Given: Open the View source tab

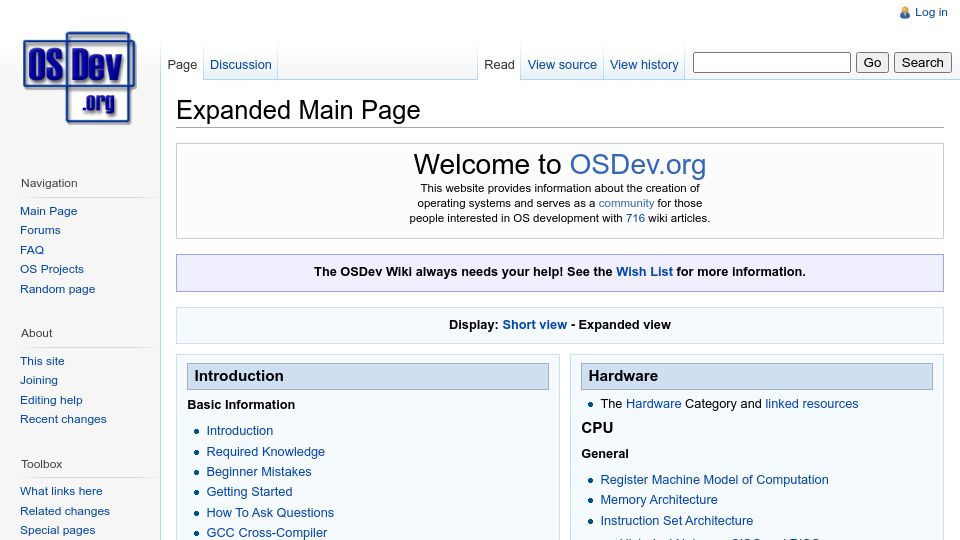Looking at the screenshot, I should click(x=562, y=64).
